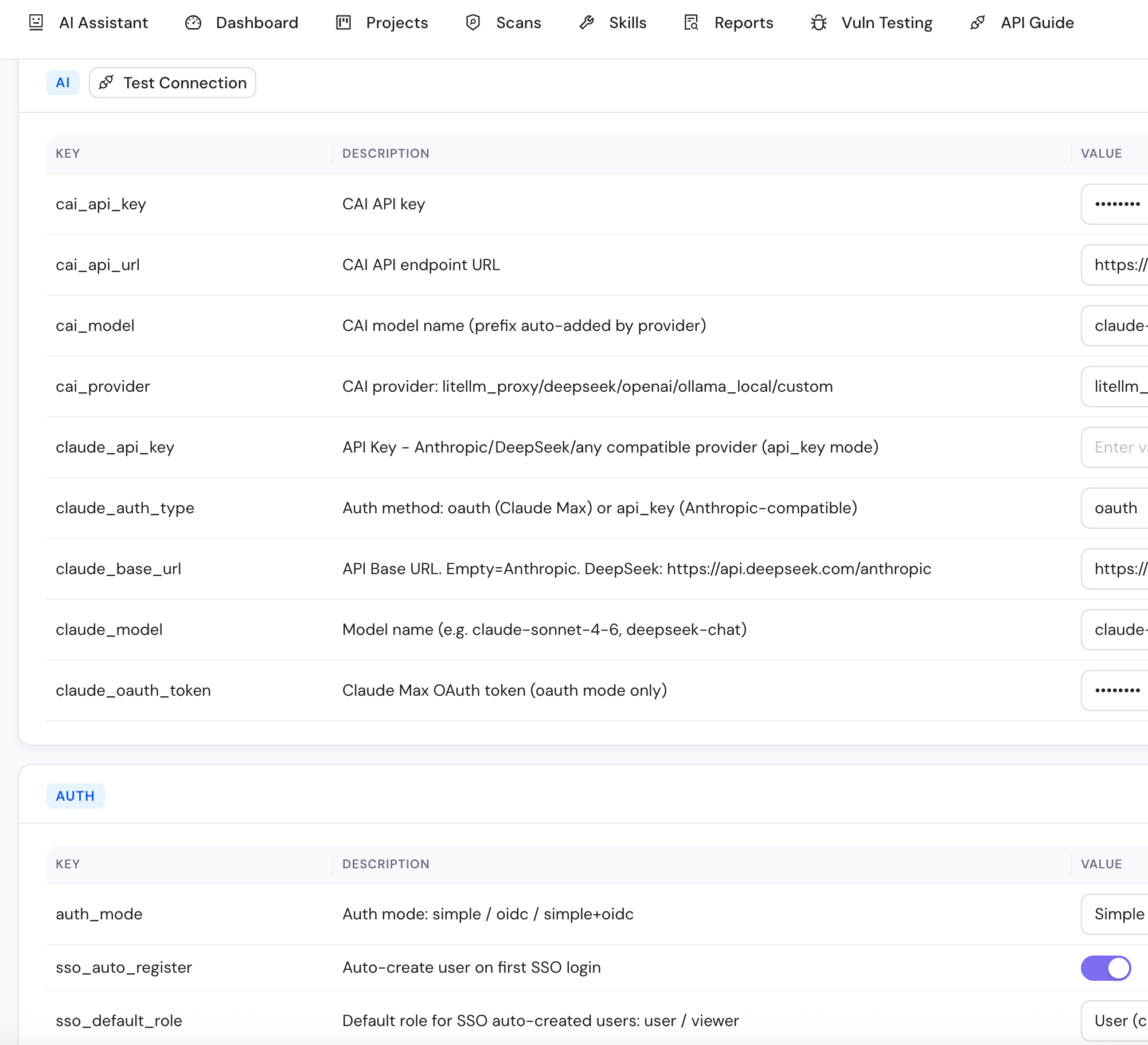This screenshot has height=1045, width=1148.
Task: Click the 'CAI API endpoint URL' description
Action: (x=421, y=265)
